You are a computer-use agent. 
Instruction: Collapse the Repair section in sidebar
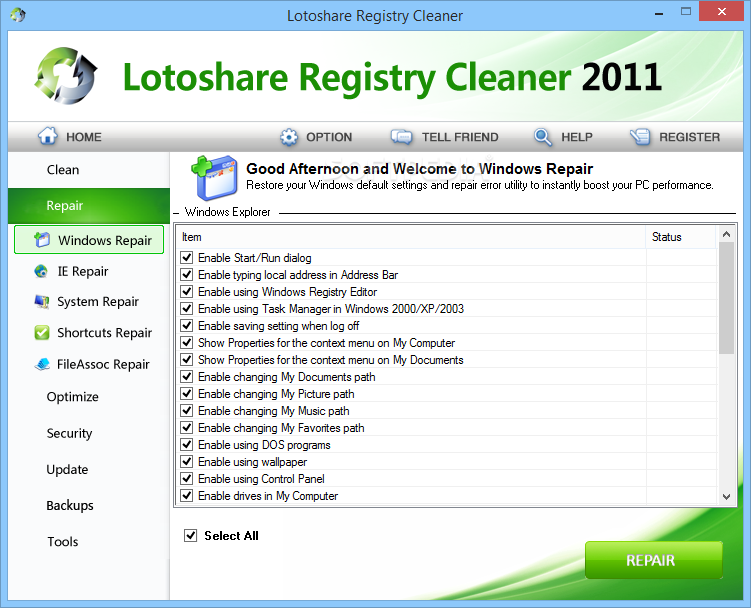click(x=89, y=206)
